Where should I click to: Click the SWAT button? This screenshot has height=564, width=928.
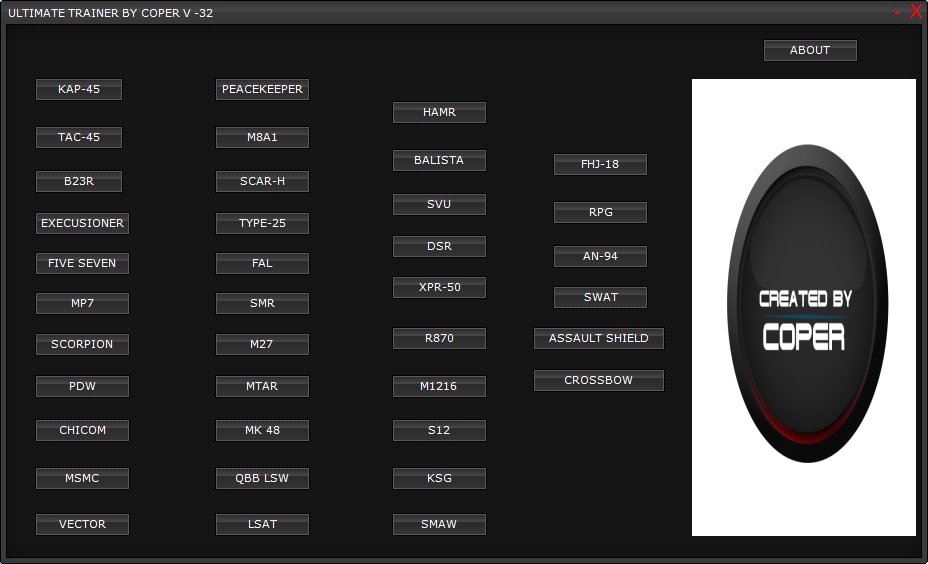[x=600, y=298]
